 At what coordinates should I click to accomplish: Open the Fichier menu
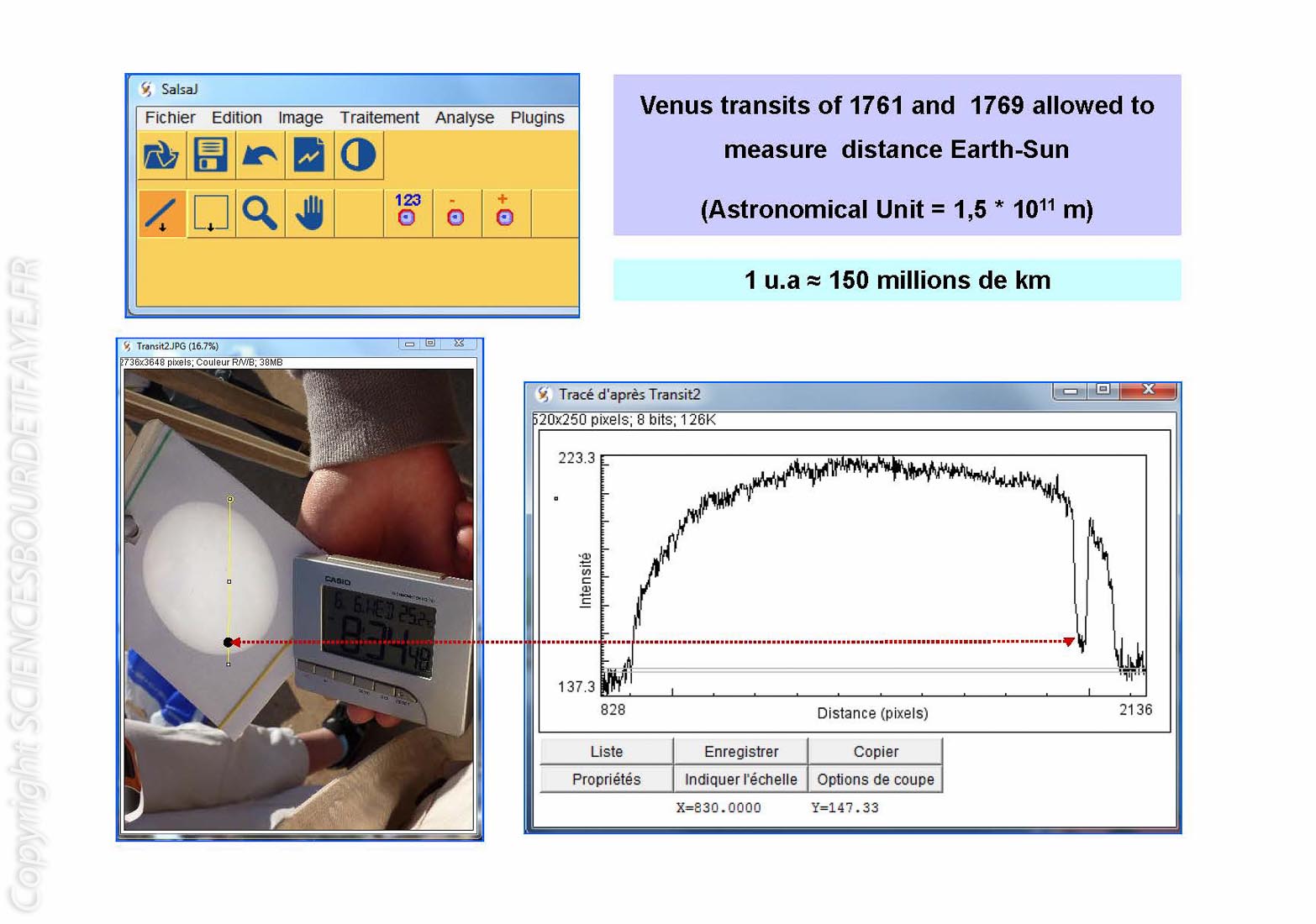170,118
